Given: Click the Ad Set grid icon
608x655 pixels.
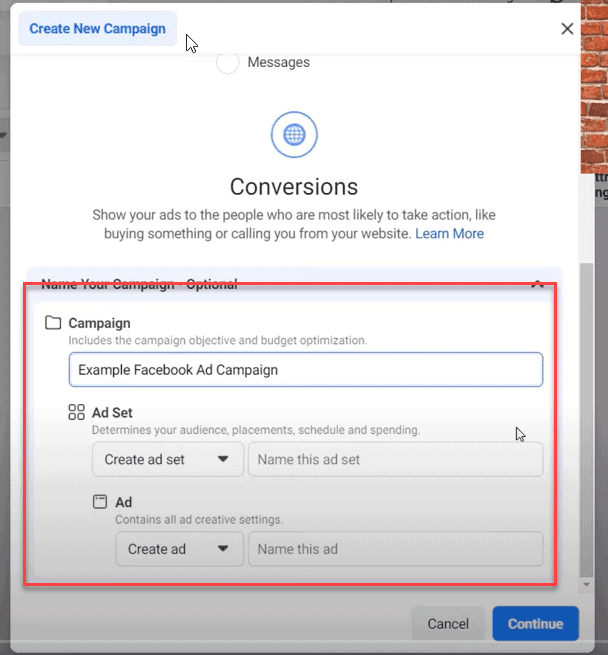Looking at the screenshot, I should pyautogui.click(x=76, y=412).
